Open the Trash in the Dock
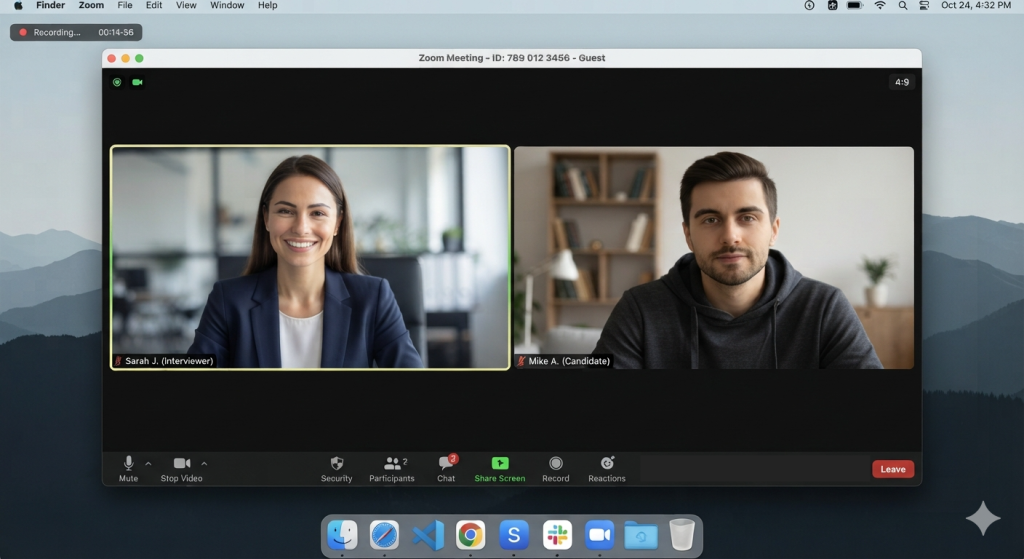 (x=682, y=535)
